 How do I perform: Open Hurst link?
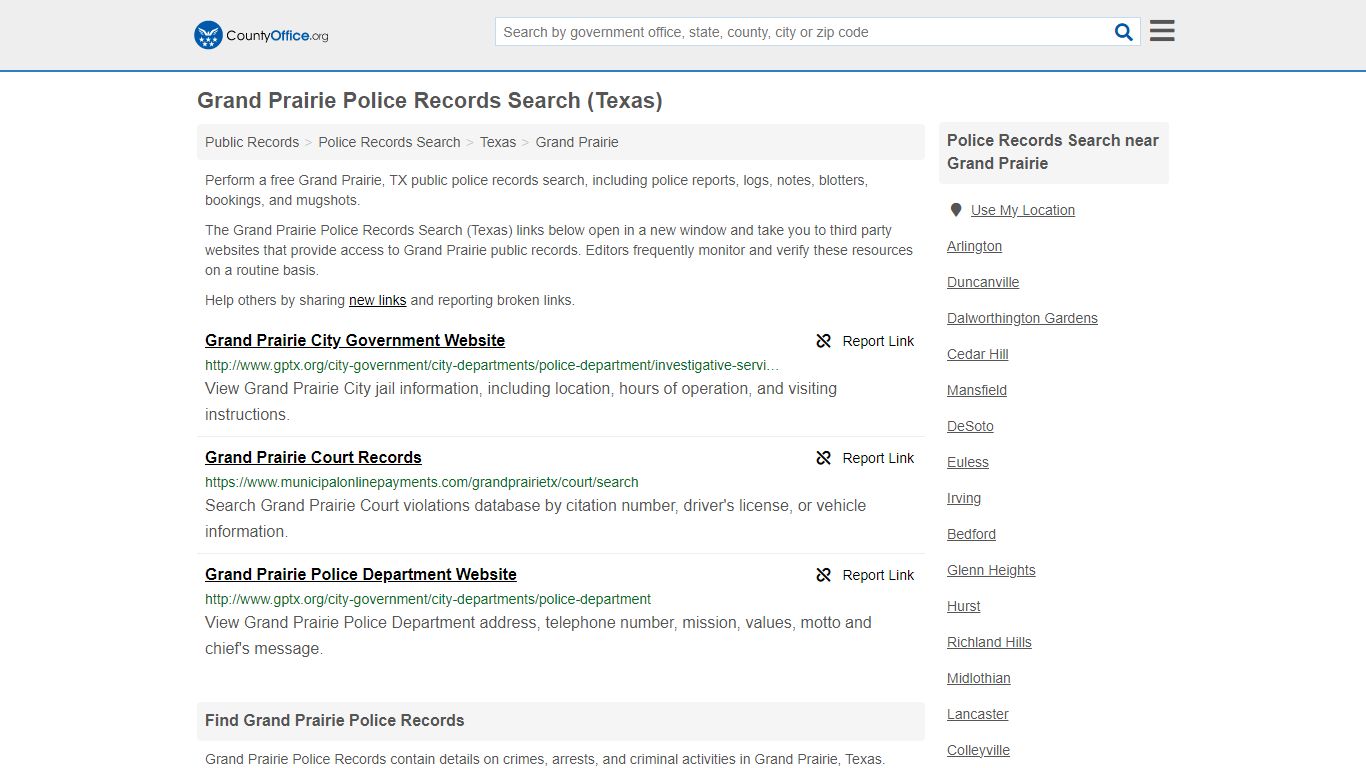point(964,606)
